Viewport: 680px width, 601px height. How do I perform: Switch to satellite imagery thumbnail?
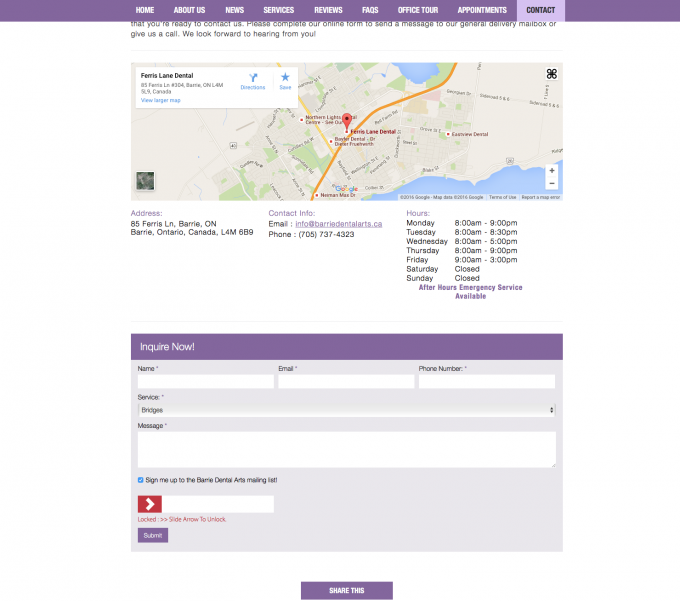click(146, 181)
